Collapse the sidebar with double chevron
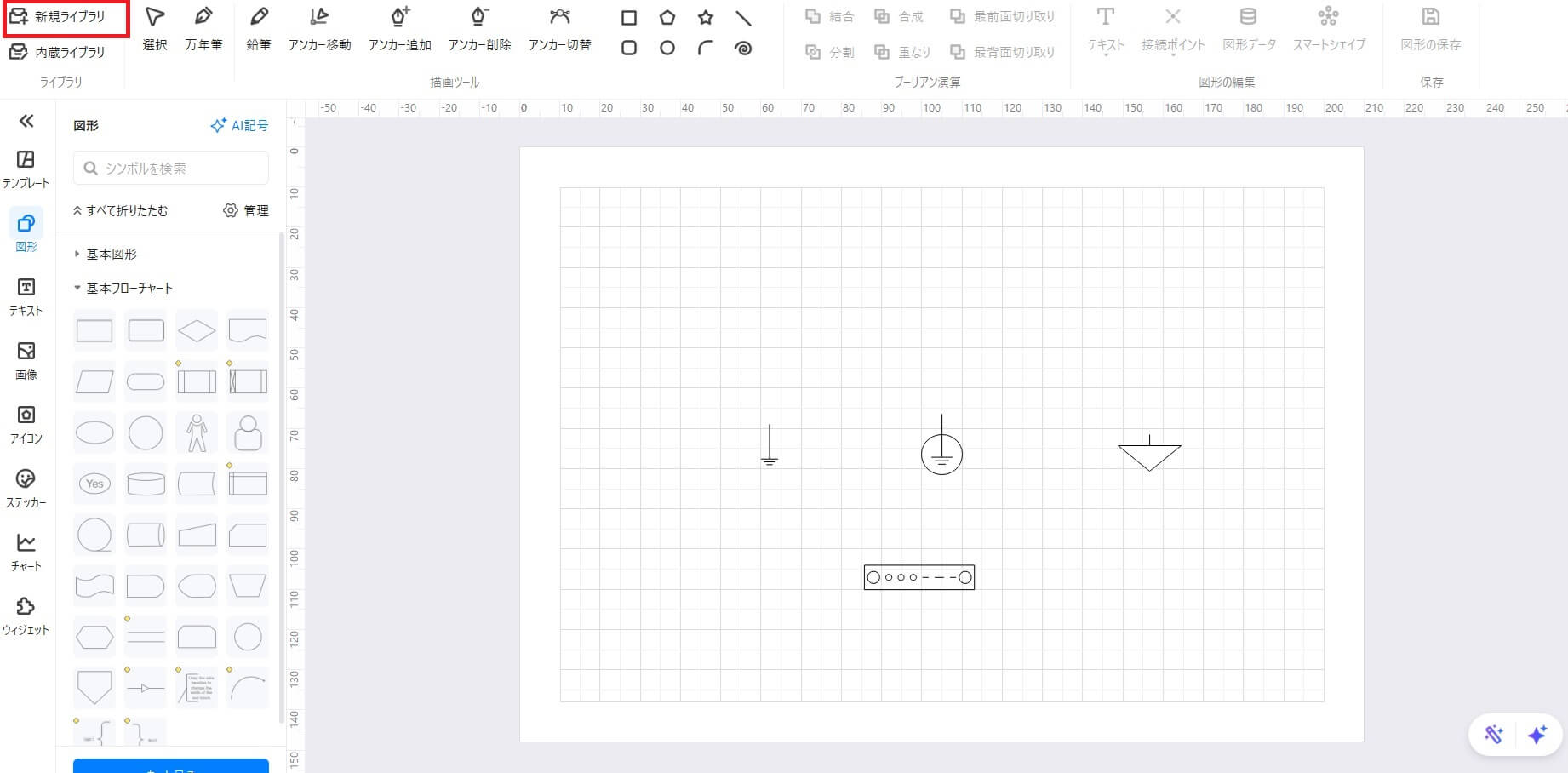 [x=26, y=121]
